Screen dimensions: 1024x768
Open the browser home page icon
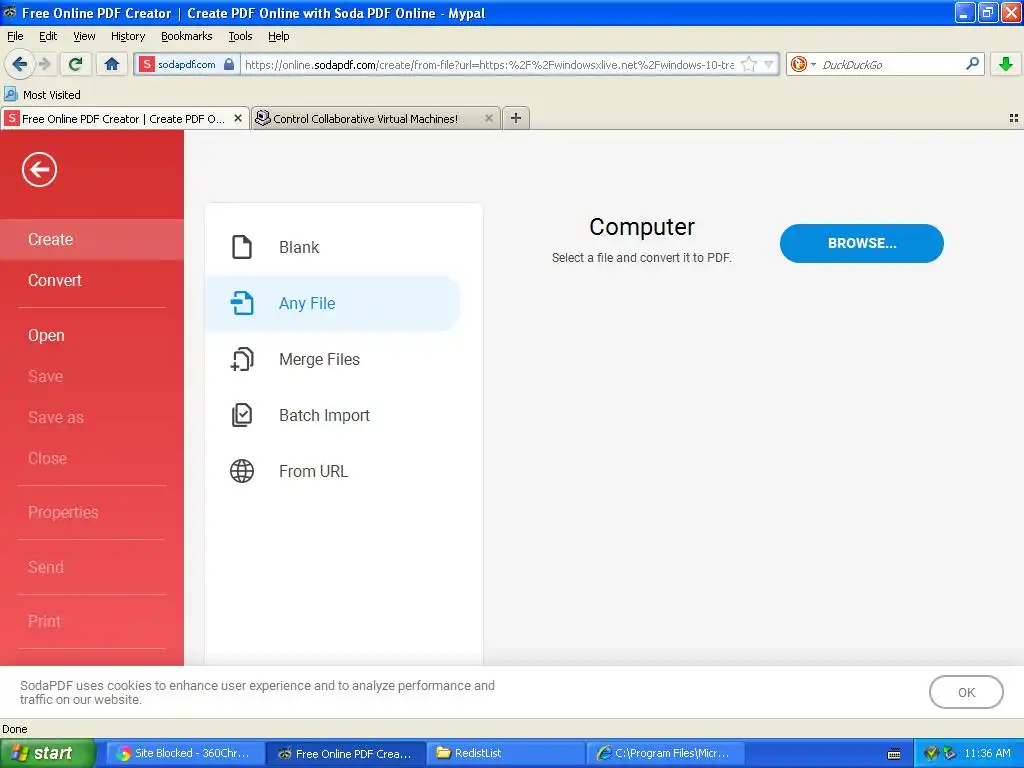click(112, 64)
